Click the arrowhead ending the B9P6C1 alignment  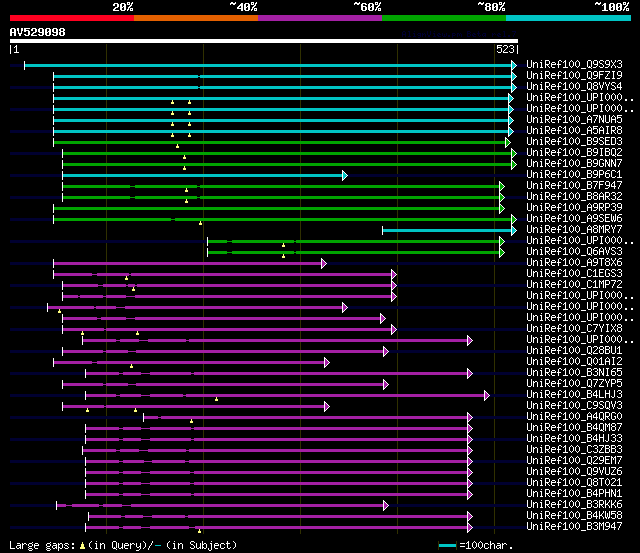click(x=345, y=175)
